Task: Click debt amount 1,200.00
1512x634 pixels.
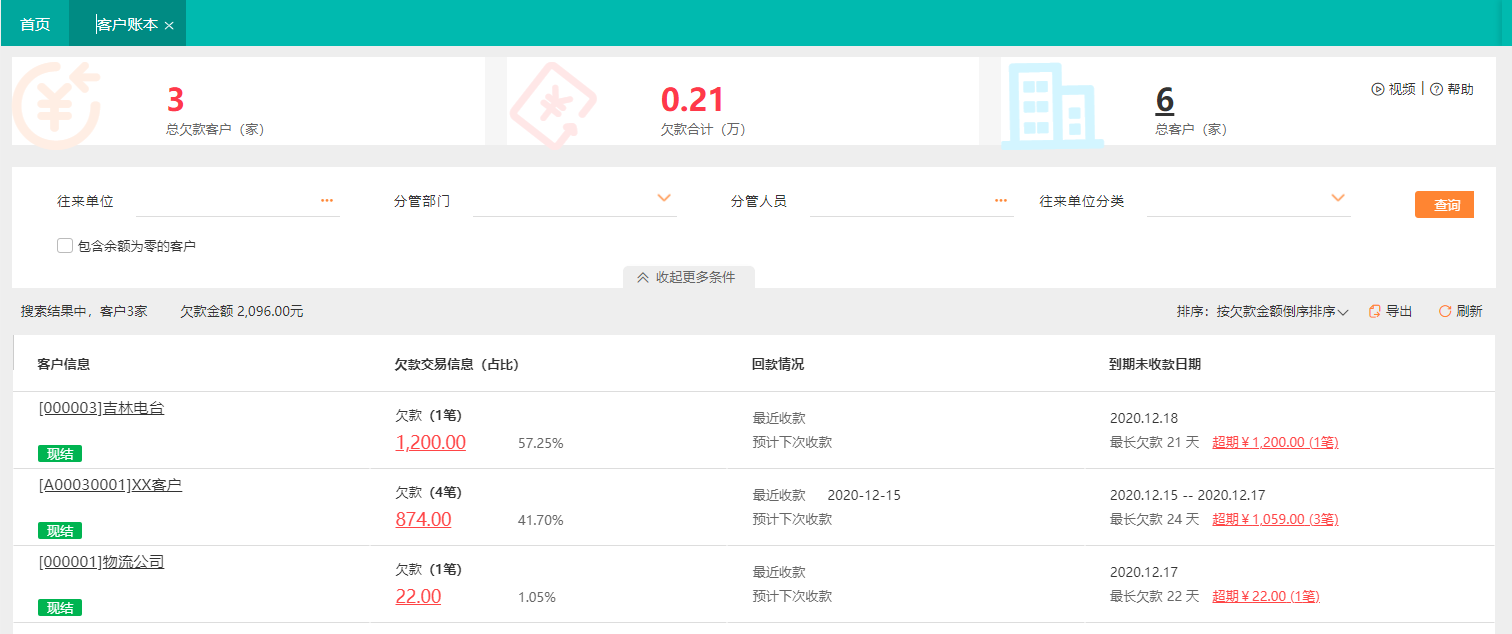Action: tap(431, 442)
